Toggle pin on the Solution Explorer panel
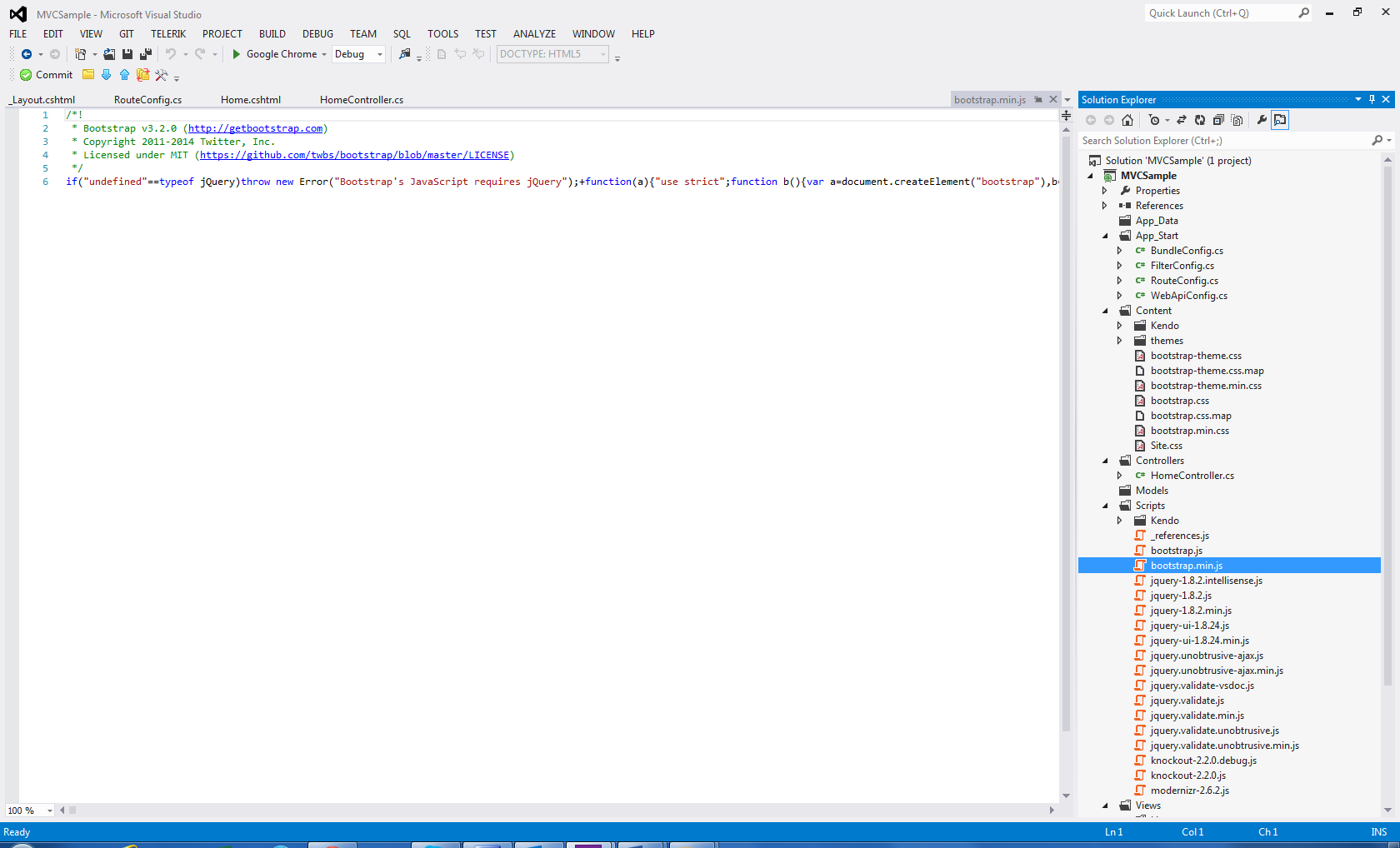The width and height of the screenshot is (1400, 848). (x=1372, y=99)
